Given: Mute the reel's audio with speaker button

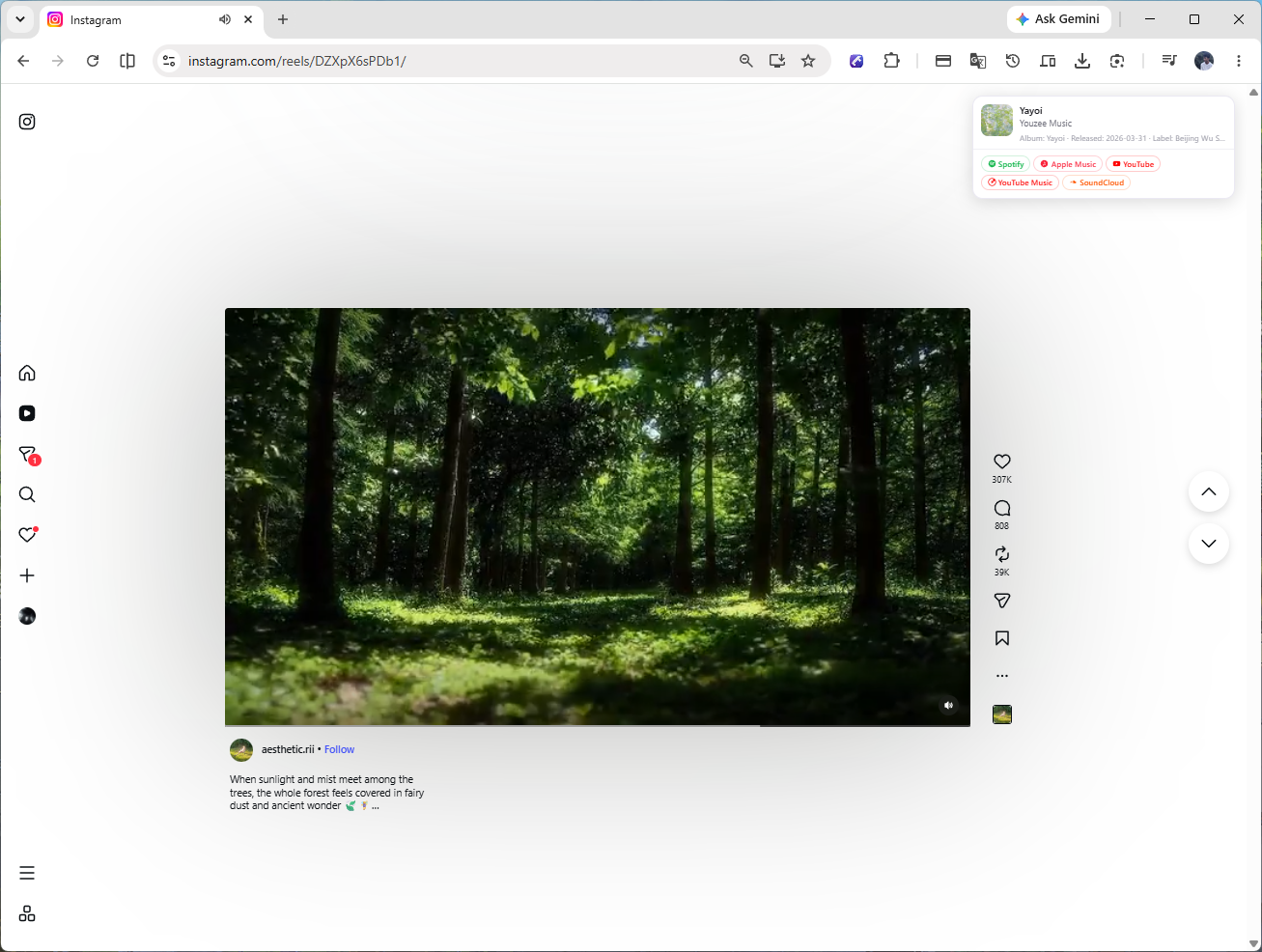Looking at the screenshot, I should coord(948,705).
